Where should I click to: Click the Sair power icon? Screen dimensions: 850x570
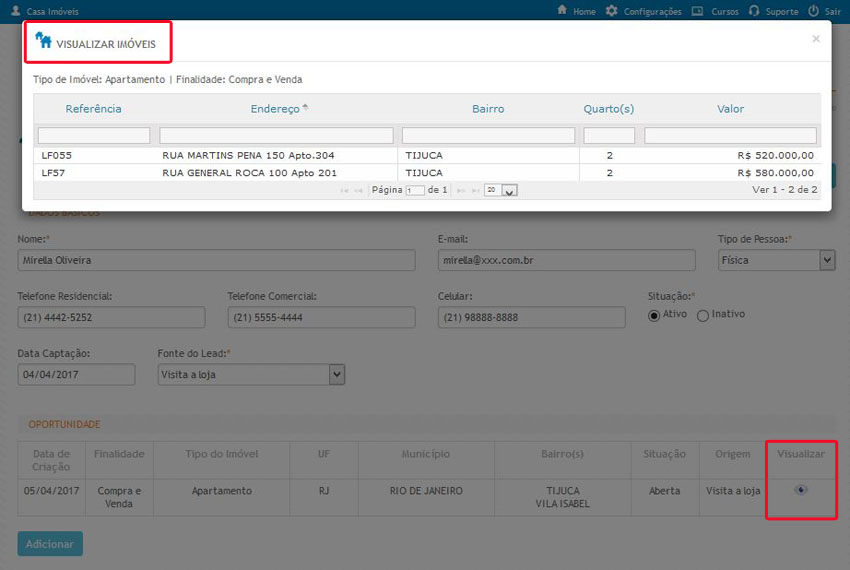pyautogui.click(x=813, y=11)
